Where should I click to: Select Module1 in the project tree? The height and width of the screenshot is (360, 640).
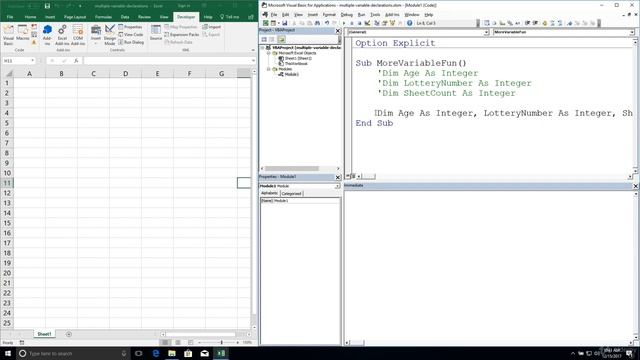click(292, 74)
